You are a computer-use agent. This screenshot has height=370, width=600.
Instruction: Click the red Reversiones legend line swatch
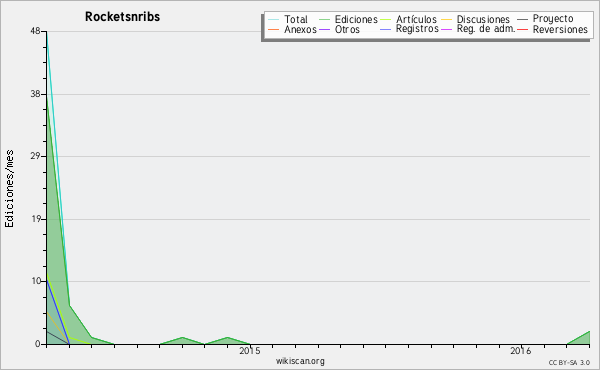point(522,29)
